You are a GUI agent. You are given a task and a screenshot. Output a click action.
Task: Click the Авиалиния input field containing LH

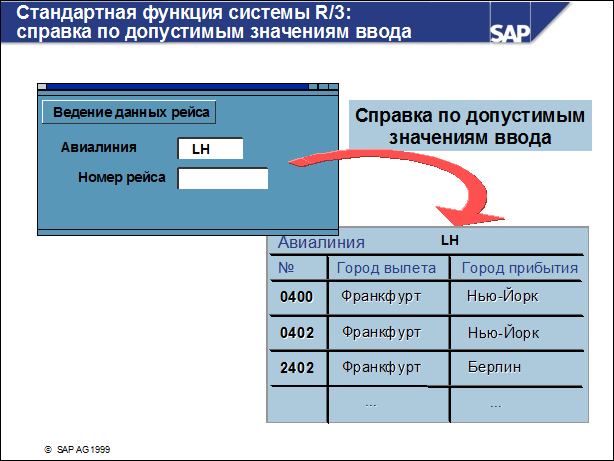(210, 148)
